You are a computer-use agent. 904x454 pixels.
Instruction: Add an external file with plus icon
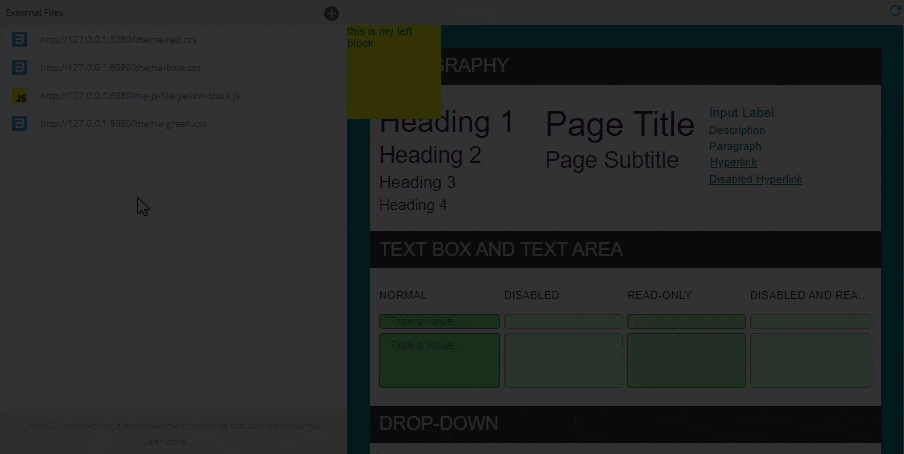point(332,13)
